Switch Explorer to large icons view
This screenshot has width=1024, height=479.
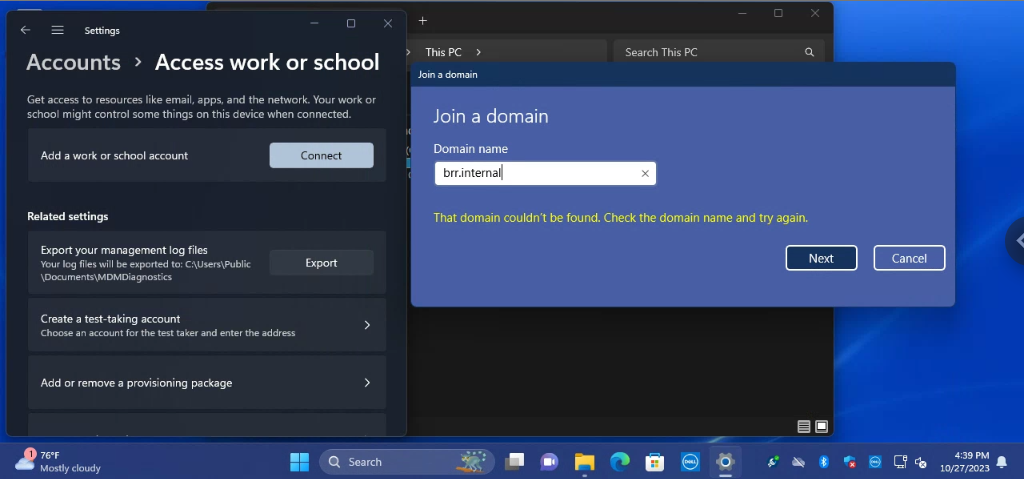(822, 427)
